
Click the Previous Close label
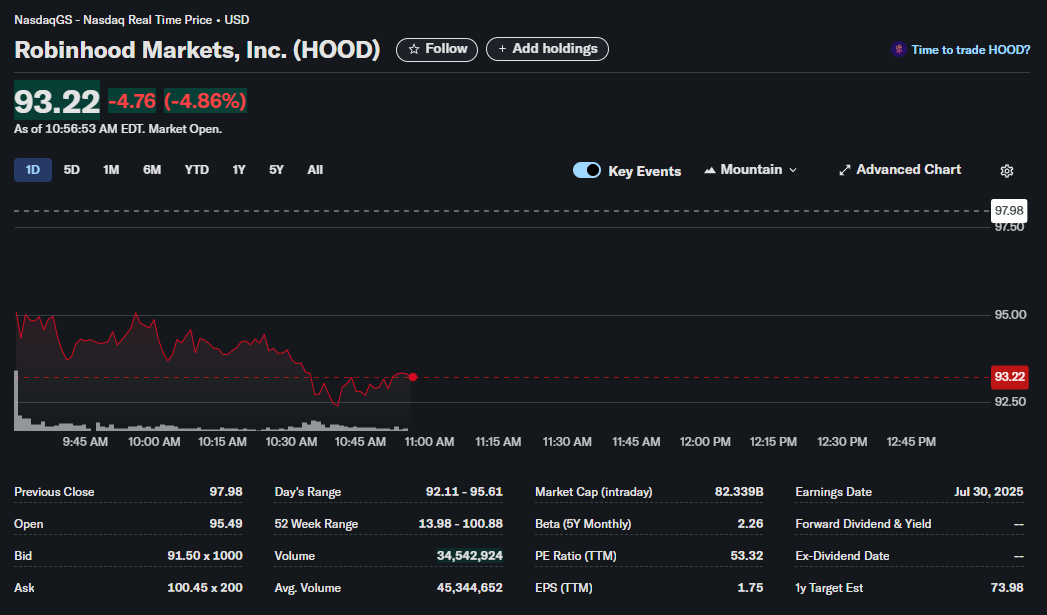pos(54,492)
